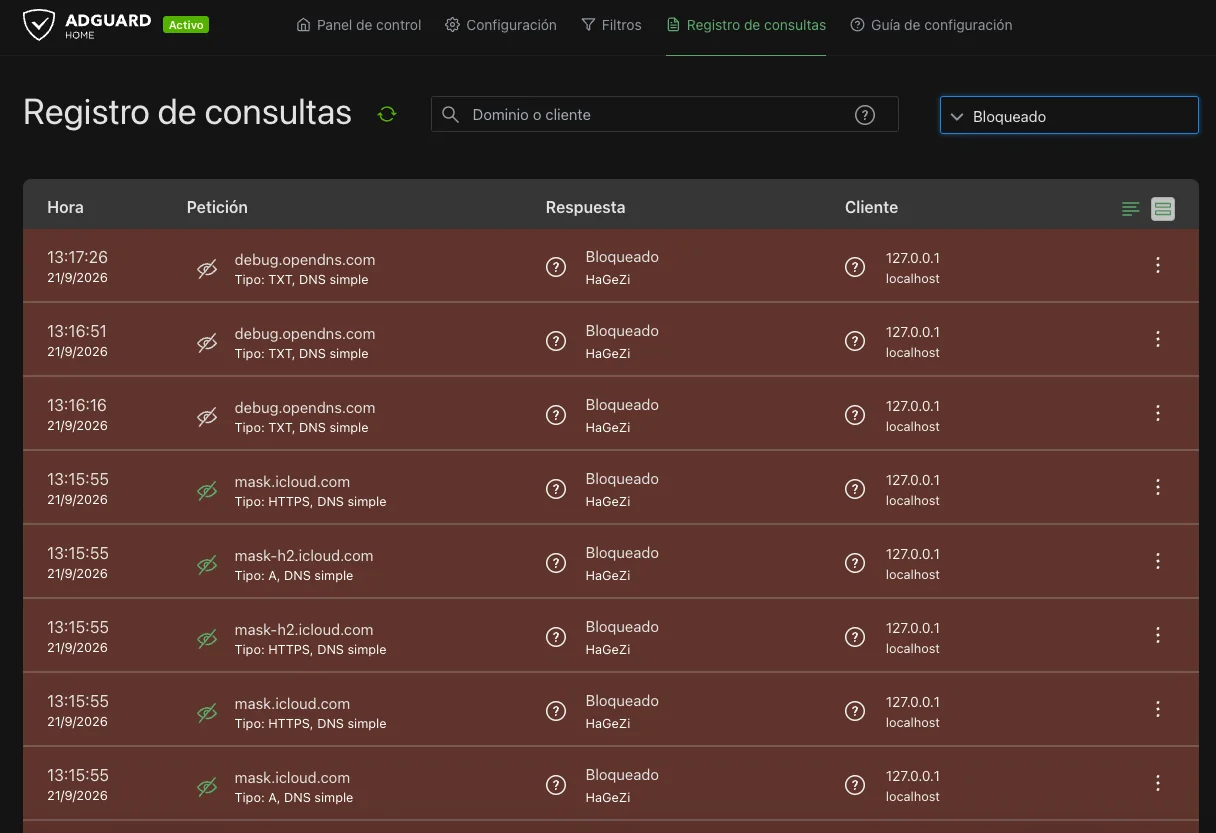Show client info icon for 13:16:51 row
This screenshot has height=833, width=1216.
pos(855,341)
